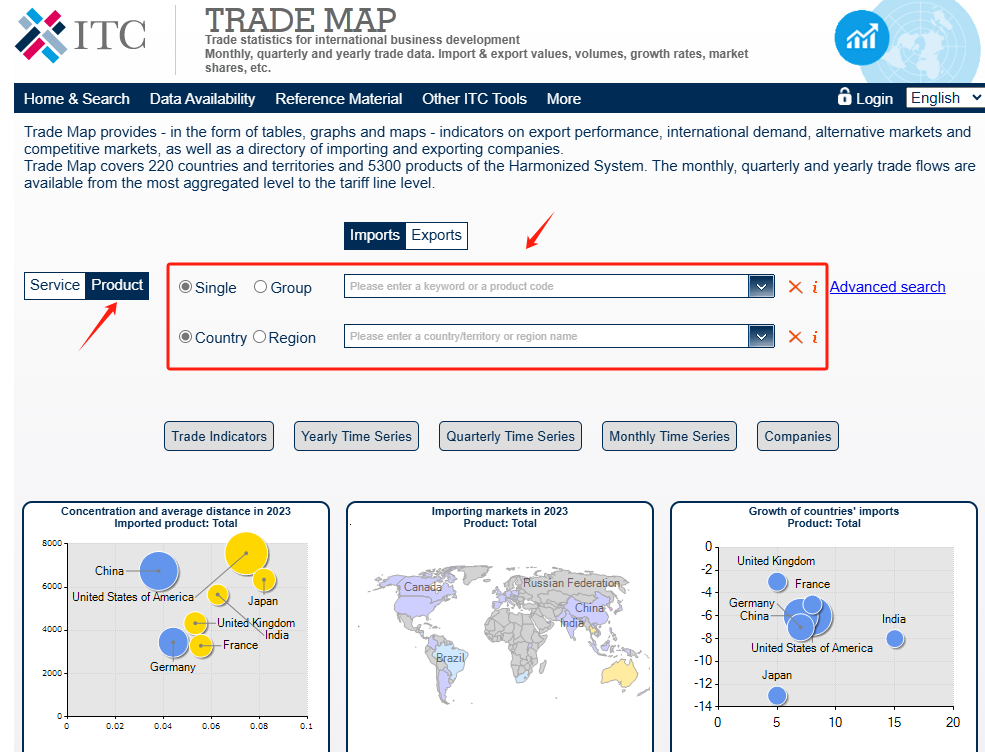The height and width of the screenshot is (752, 985).
Task: Select the Single radio button
Action: click(x=186, y=287)
